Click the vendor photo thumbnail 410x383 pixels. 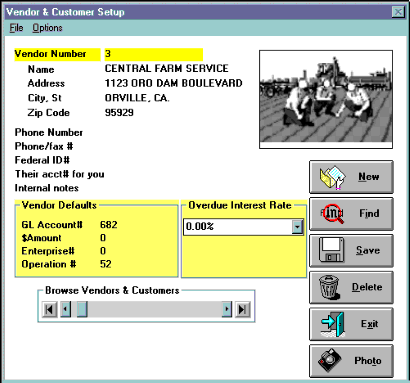326,99
